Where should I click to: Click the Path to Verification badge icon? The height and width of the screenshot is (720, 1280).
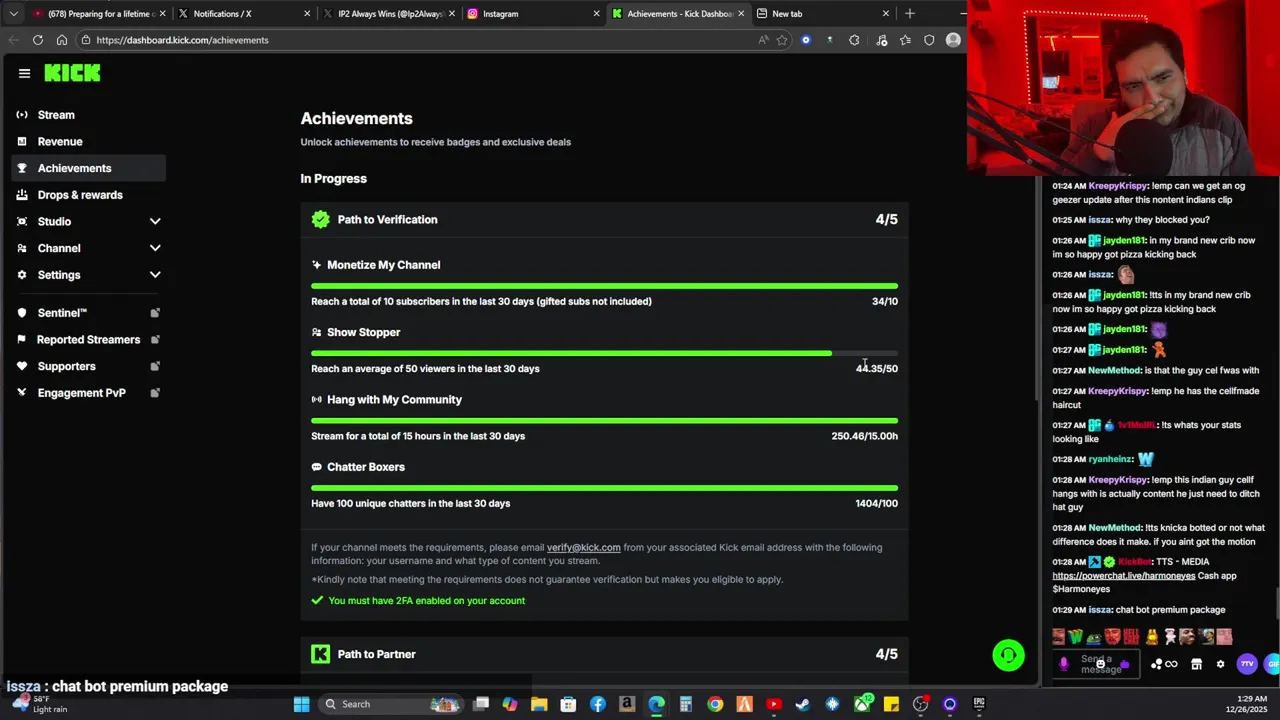pyautogui.click(x=320, y=219)
